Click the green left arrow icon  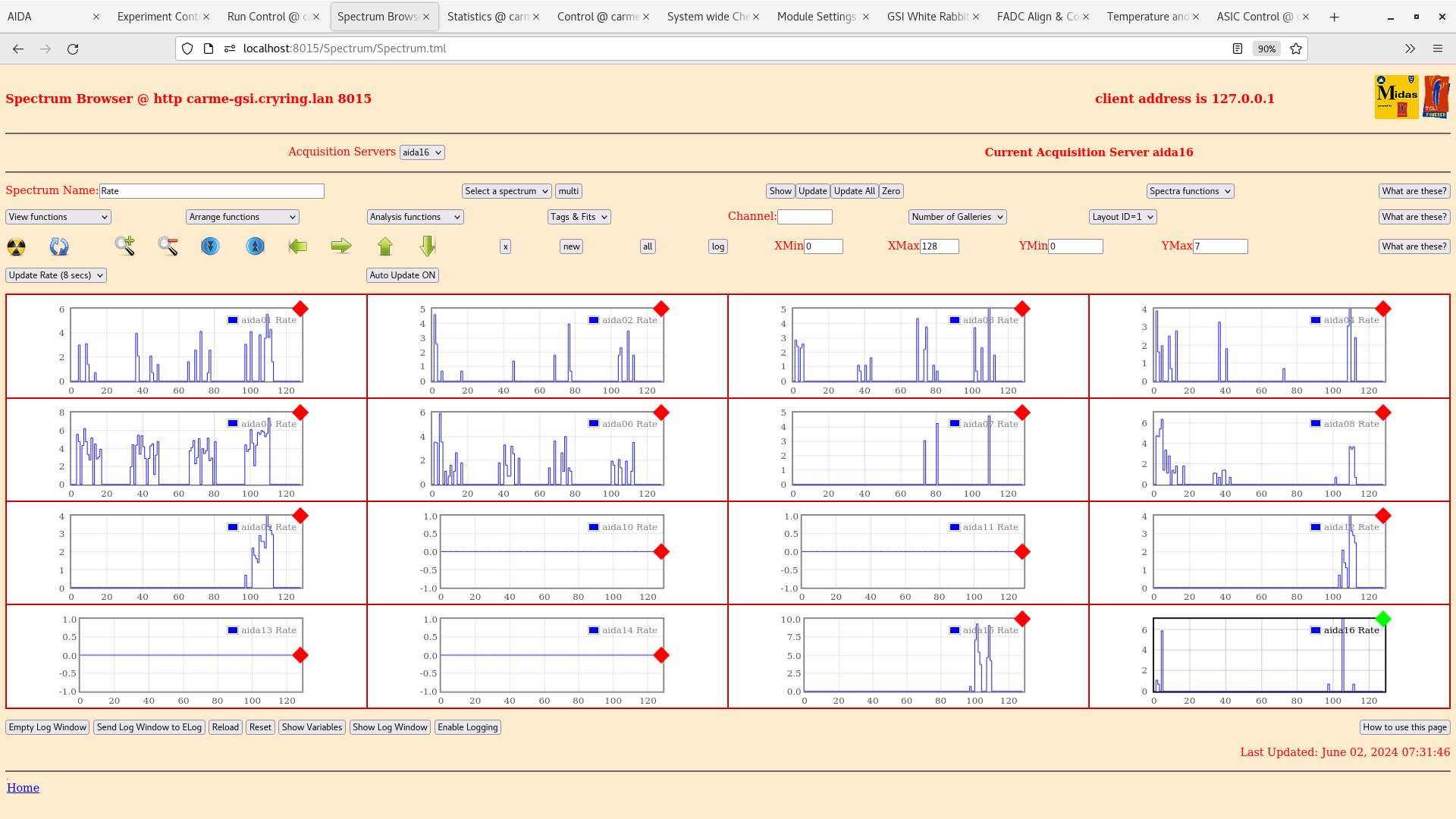coord(298,246)
